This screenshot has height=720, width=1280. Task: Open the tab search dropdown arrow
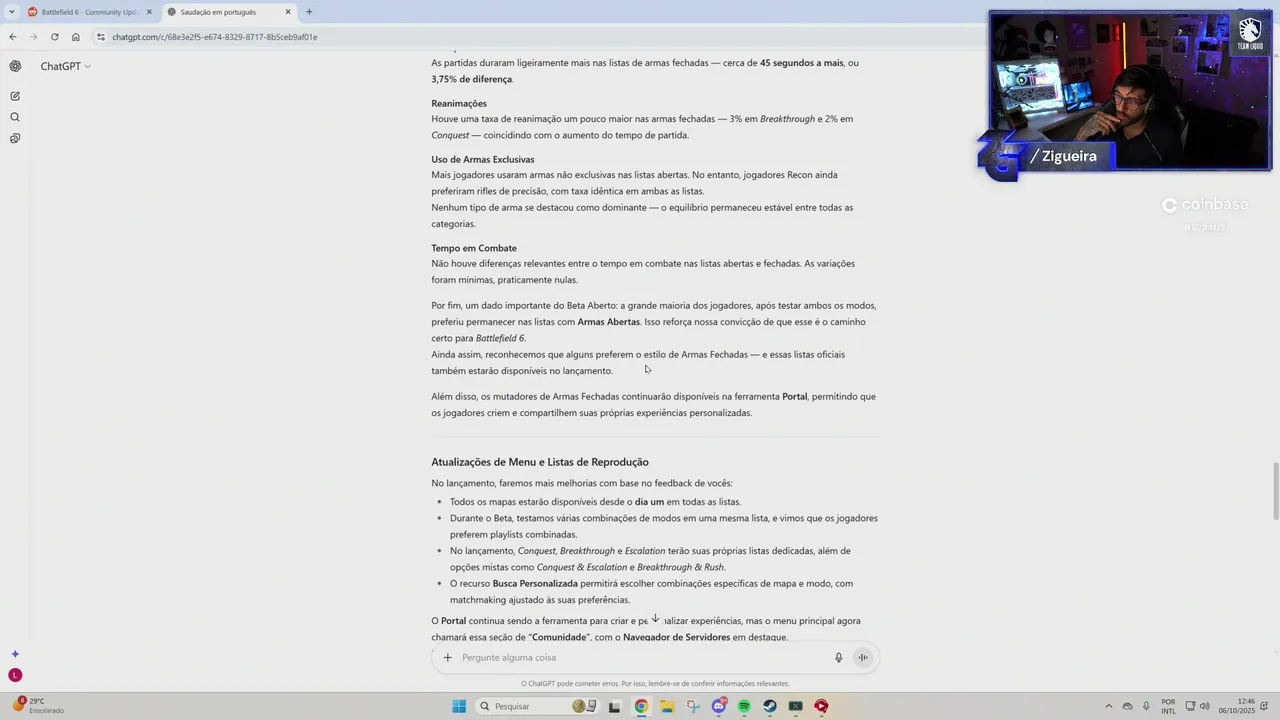[x=11, y=12]
